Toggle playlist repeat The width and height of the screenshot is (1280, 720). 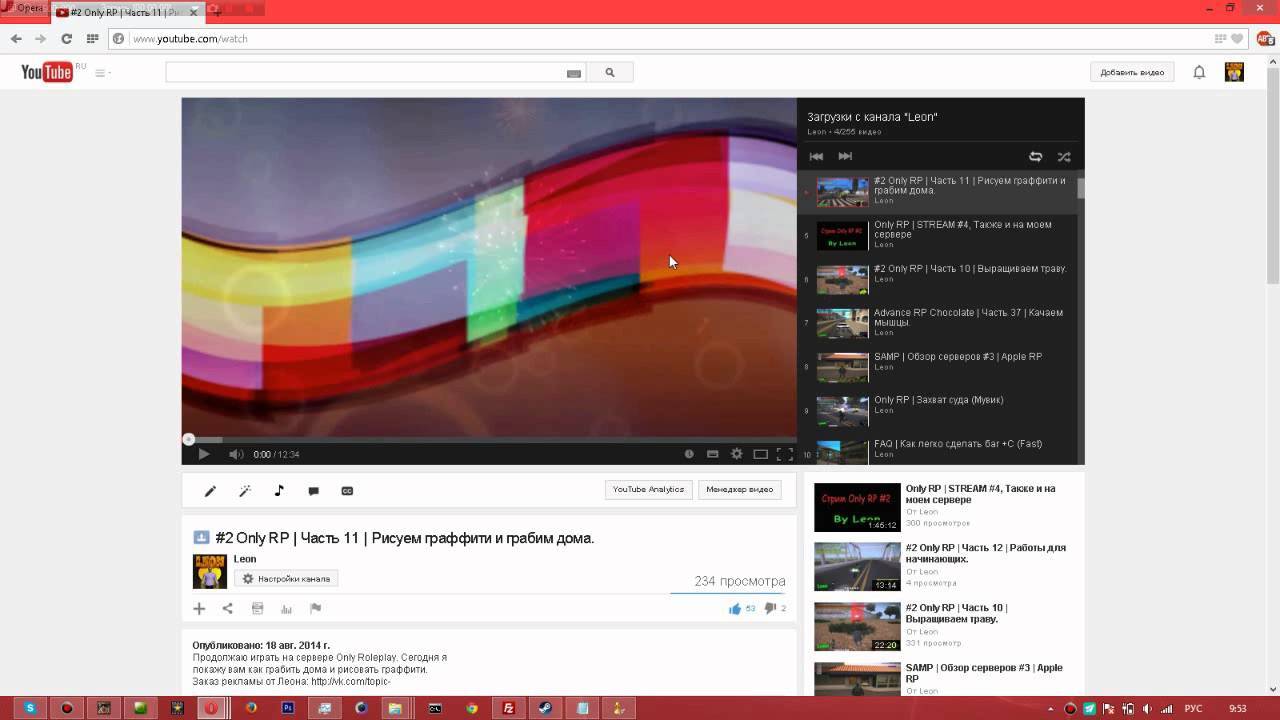(x=1035, y=157)
